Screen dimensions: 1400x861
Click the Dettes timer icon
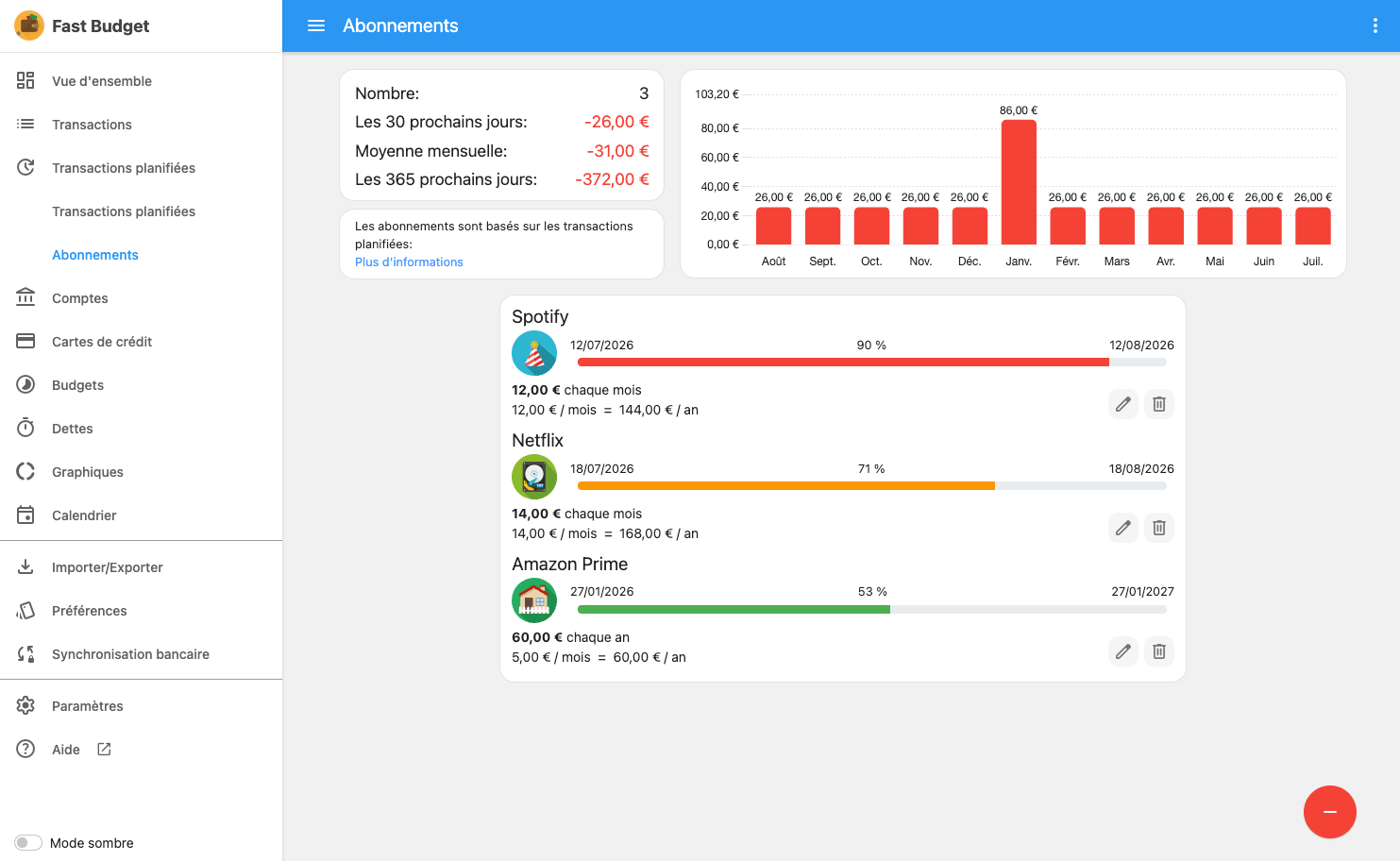tap(25, 428)
